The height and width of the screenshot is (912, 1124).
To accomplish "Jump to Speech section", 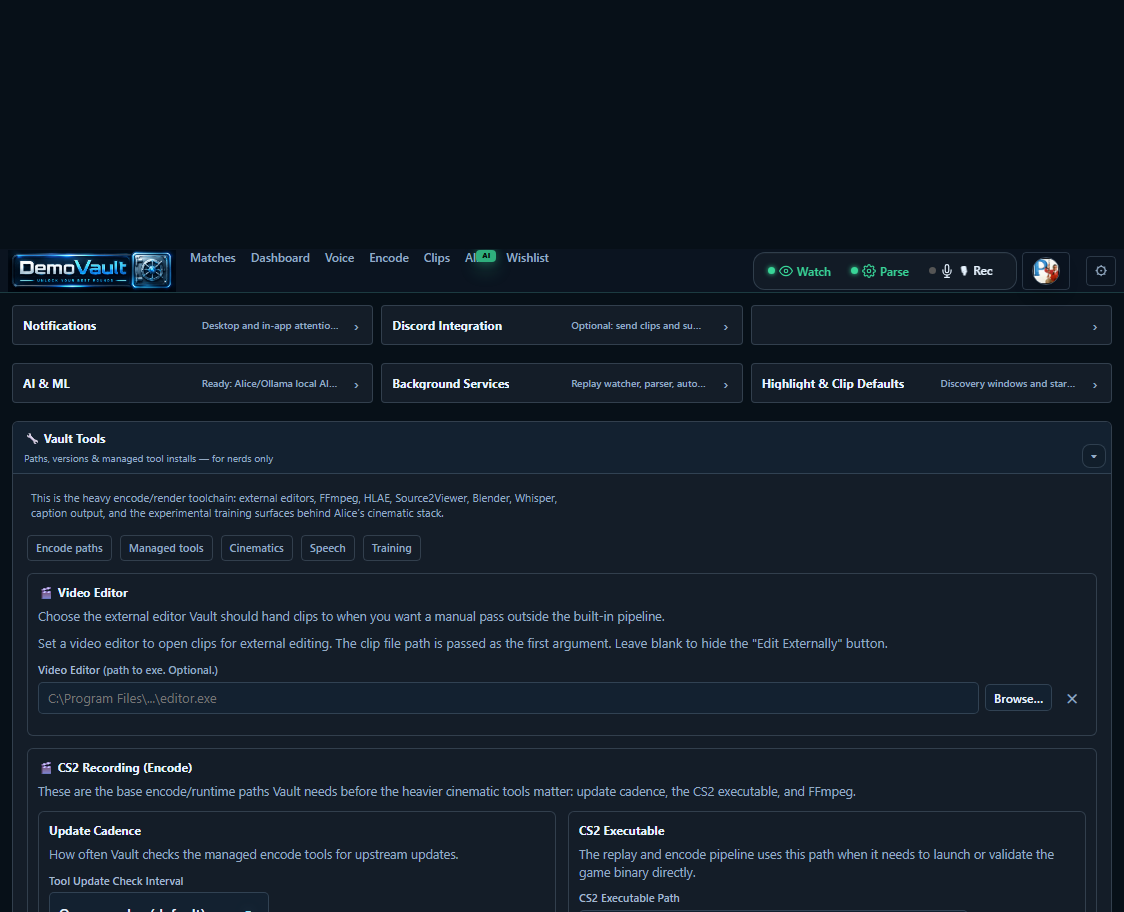I will pyautogui.click(x=328, y=548).
